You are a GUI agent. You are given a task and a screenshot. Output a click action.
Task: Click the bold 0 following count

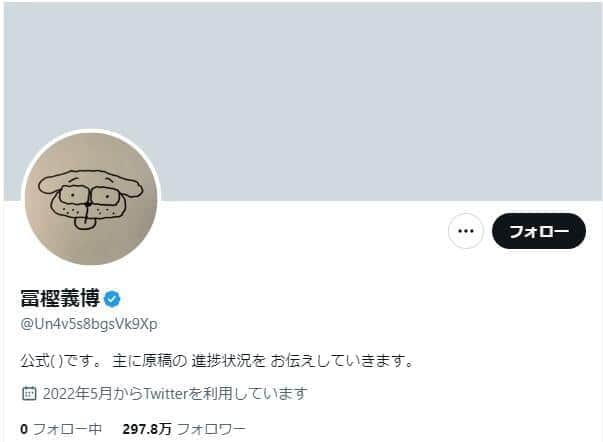tap(24, 429)
